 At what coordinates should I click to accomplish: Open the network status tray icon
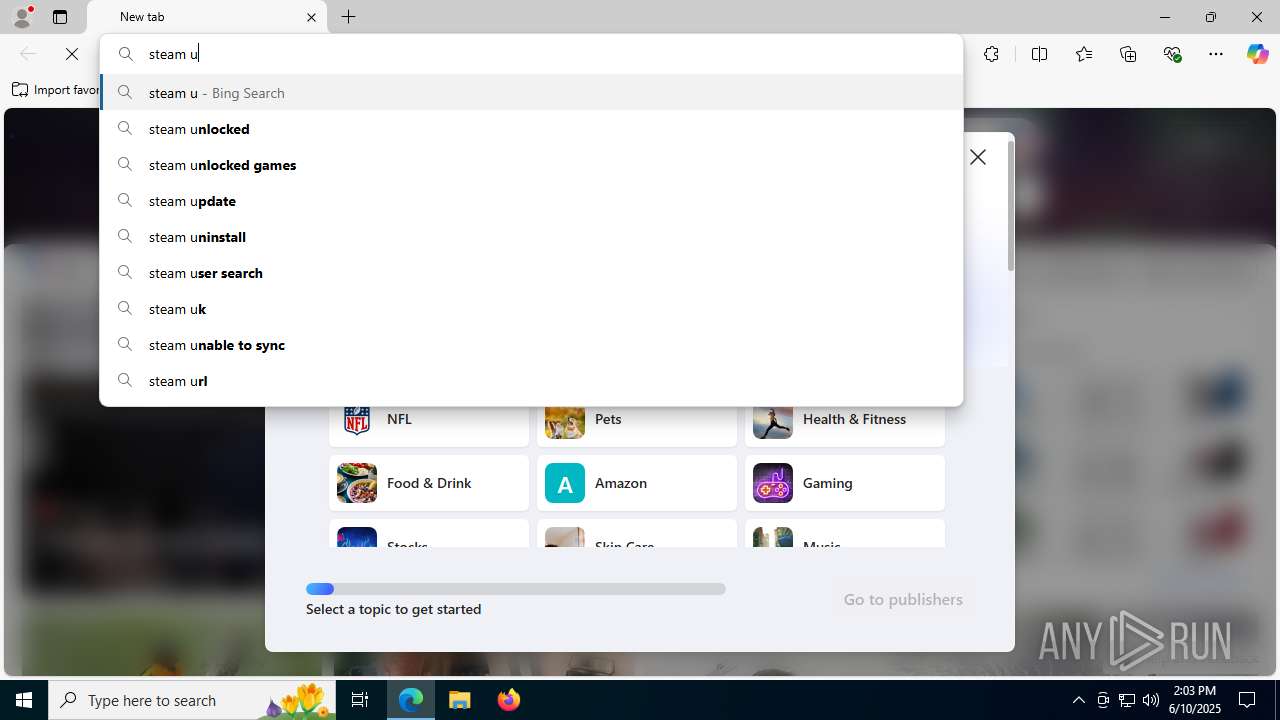[x=1127, y=700]
